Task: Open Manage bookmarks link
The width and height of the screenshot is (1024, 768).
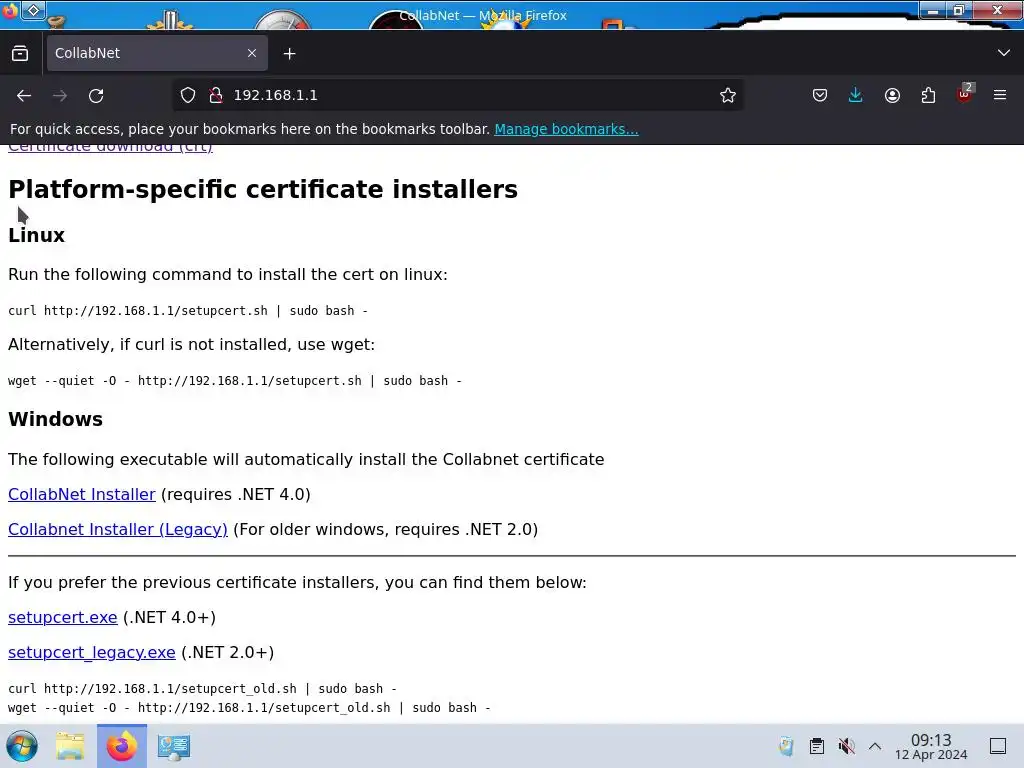Action: (x=566, y=129)
